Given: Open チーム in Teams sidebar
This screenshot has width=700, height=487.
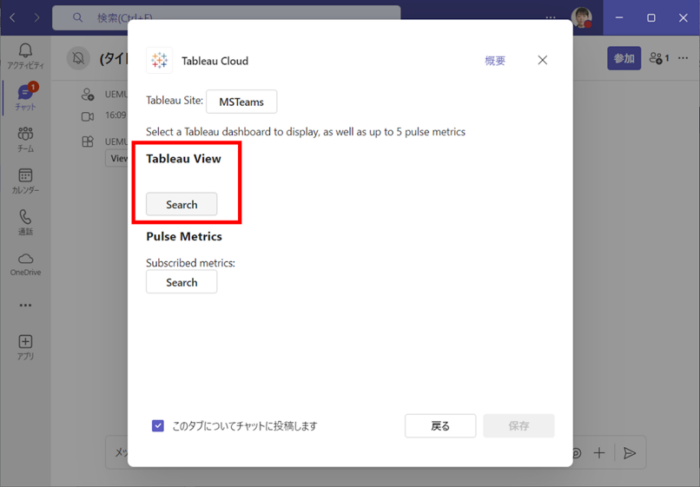Looking at the screenshot, I should point(25,139).
